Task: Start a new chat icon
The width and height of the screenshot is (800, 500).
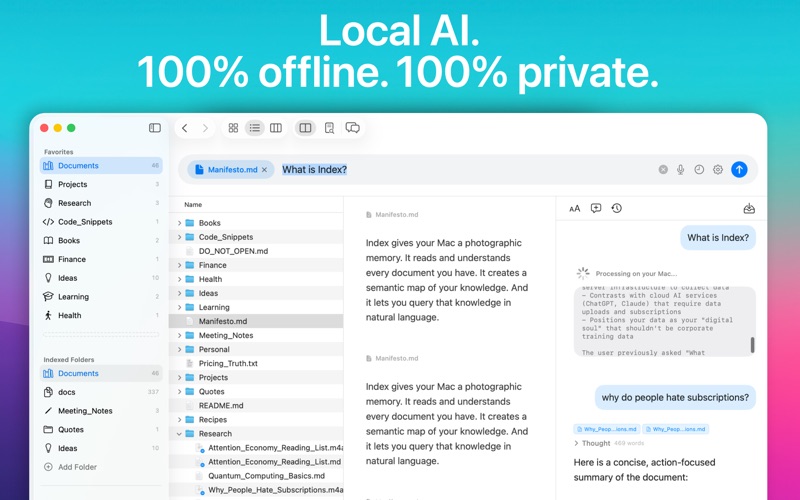Action: pos(595,208)
